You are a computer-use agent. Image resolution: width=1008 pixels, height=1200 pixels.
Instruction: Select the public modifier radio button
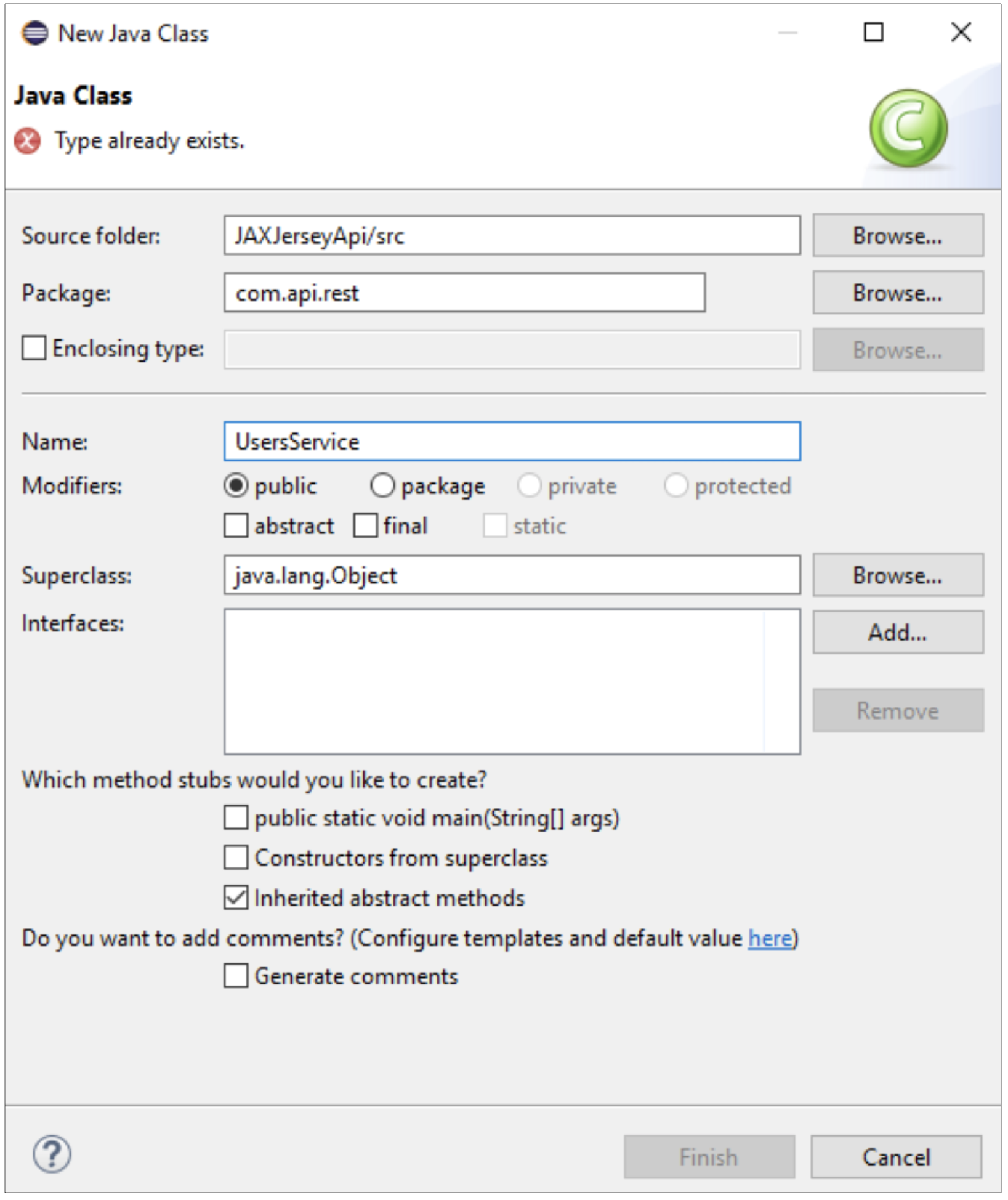tap(236, 485)
